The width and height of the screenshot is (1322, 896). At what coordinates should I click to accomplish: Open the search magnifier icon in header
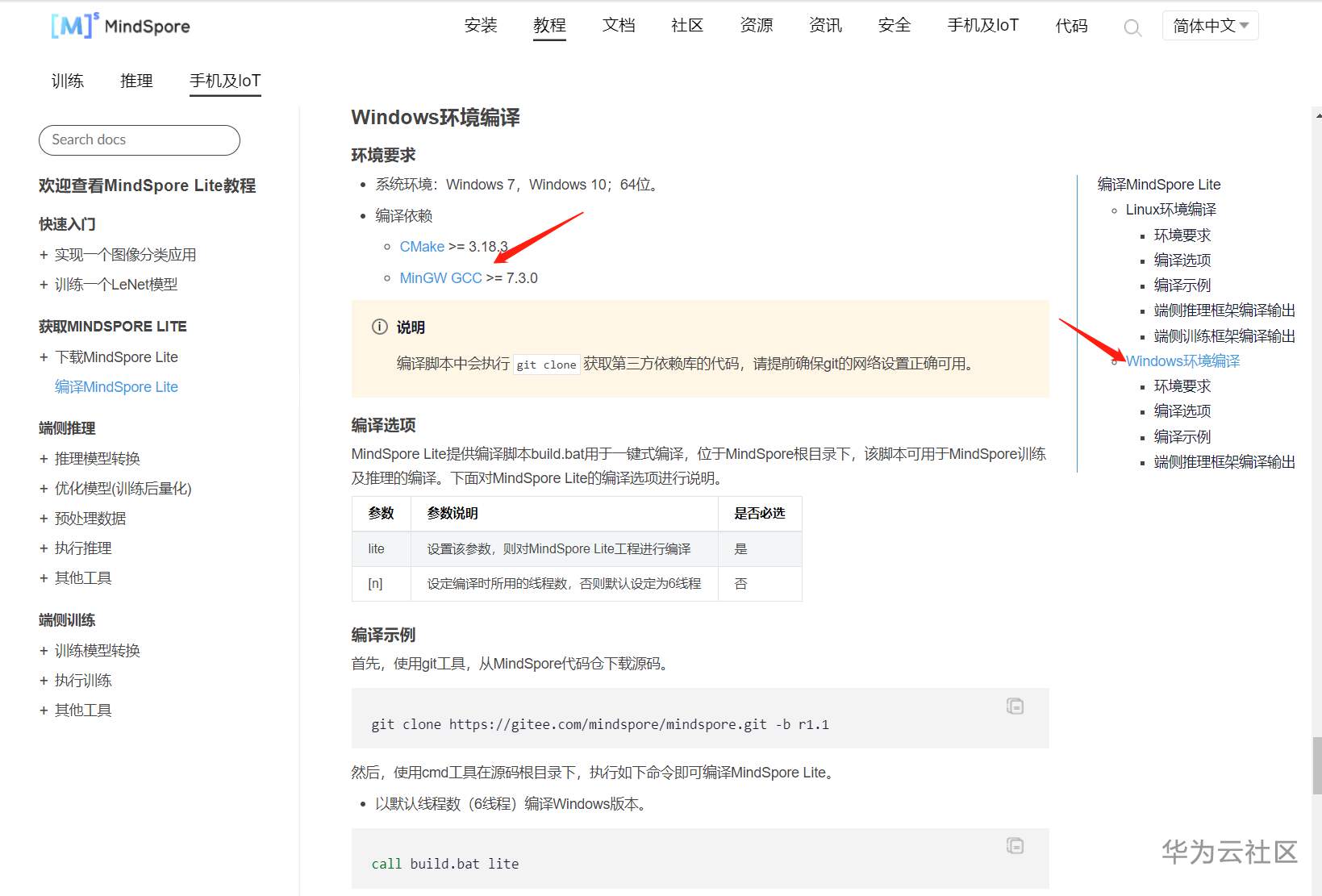tap(1132, 27)
